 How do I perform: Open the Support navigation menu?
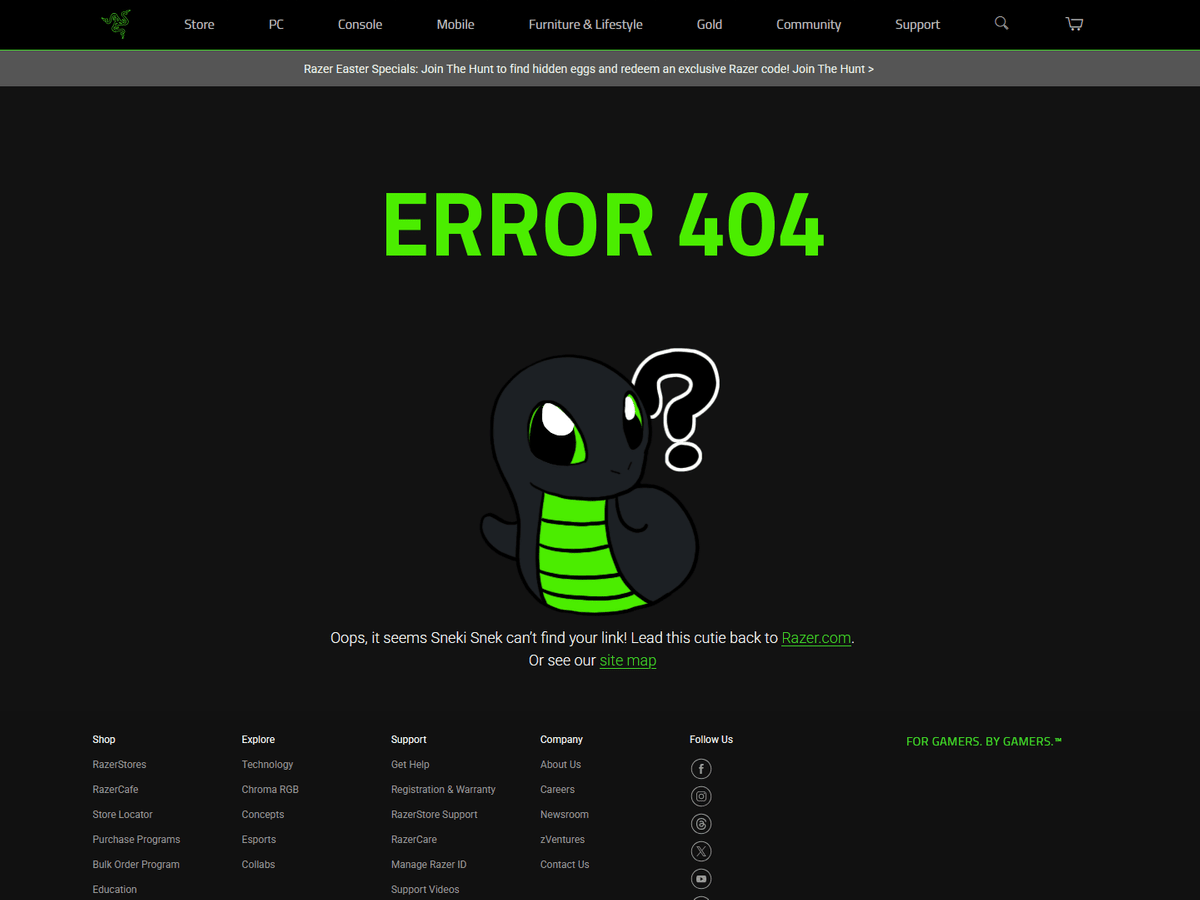coord(917,24)
